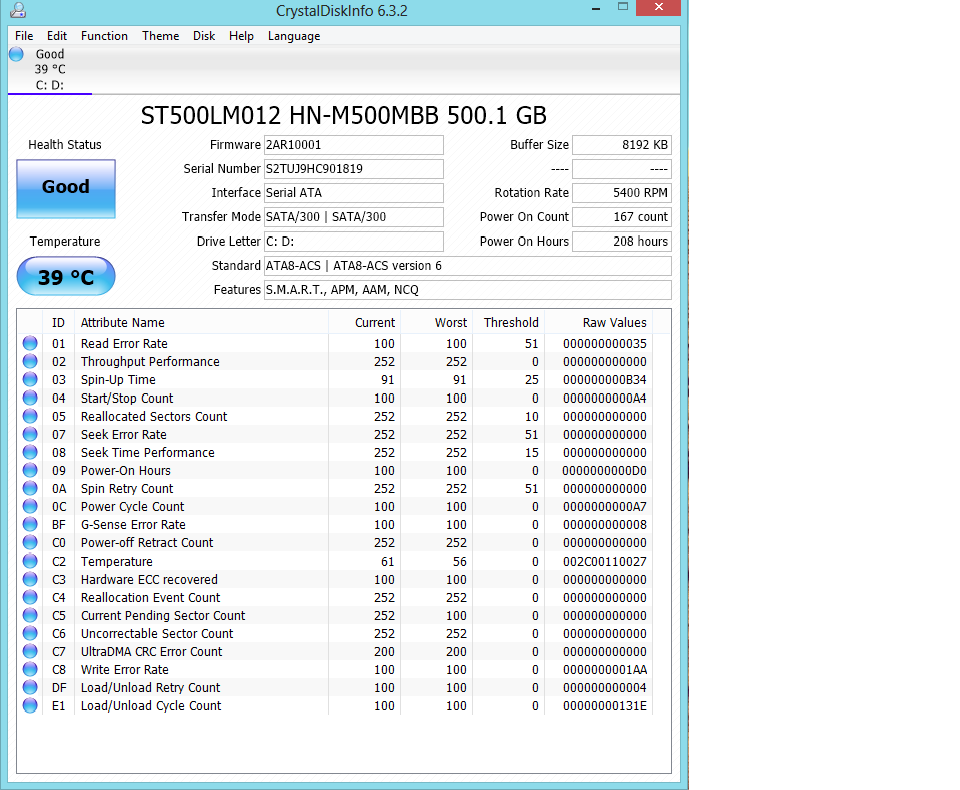Click the Serial Number field
This screenshot has width=960, height=790.
[354, 169]
